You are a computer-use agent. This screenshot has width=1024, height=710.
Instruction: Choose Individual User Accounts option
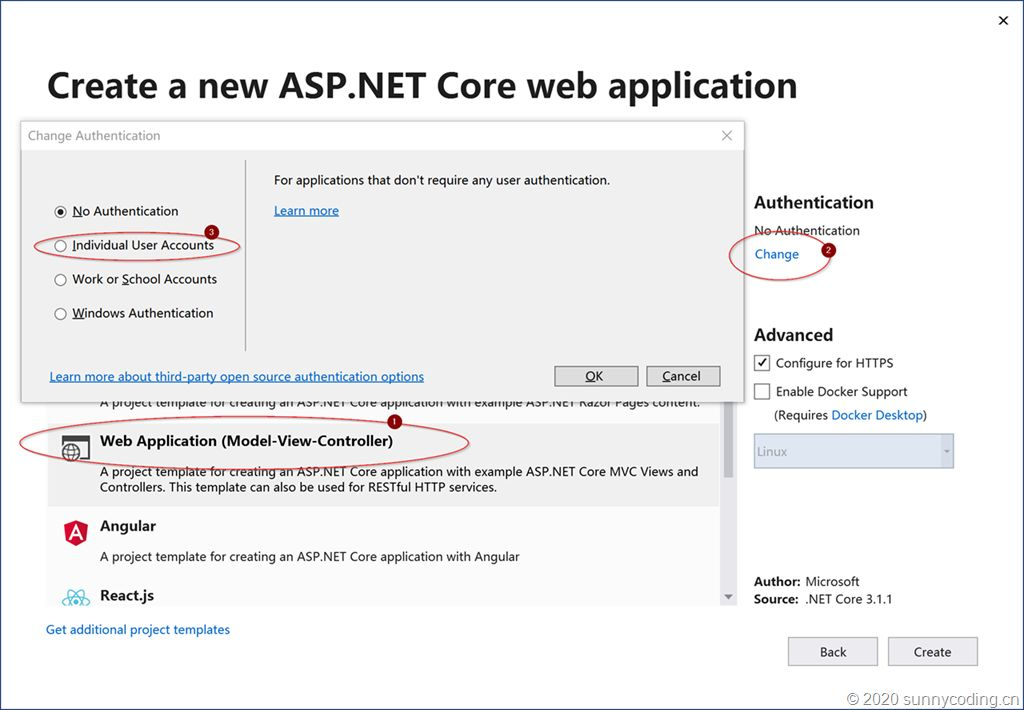point(61,246)
